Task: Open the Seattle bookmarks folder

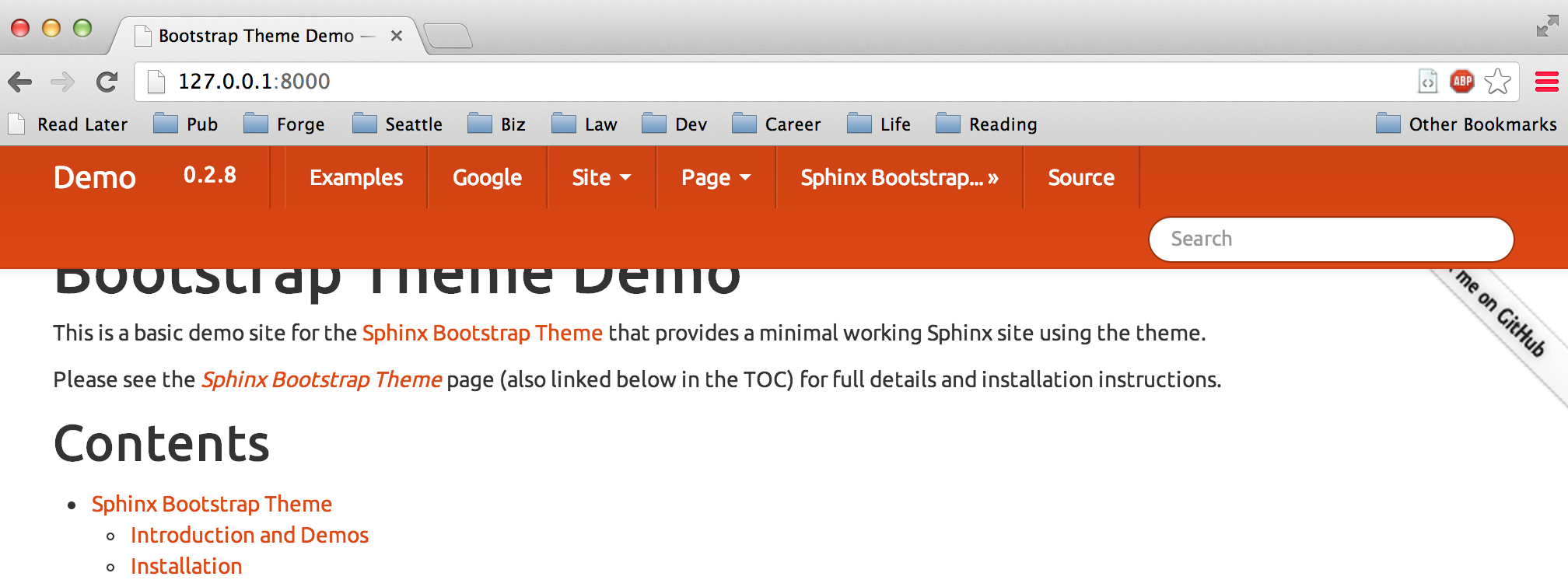Action: [x=397, y=124]
